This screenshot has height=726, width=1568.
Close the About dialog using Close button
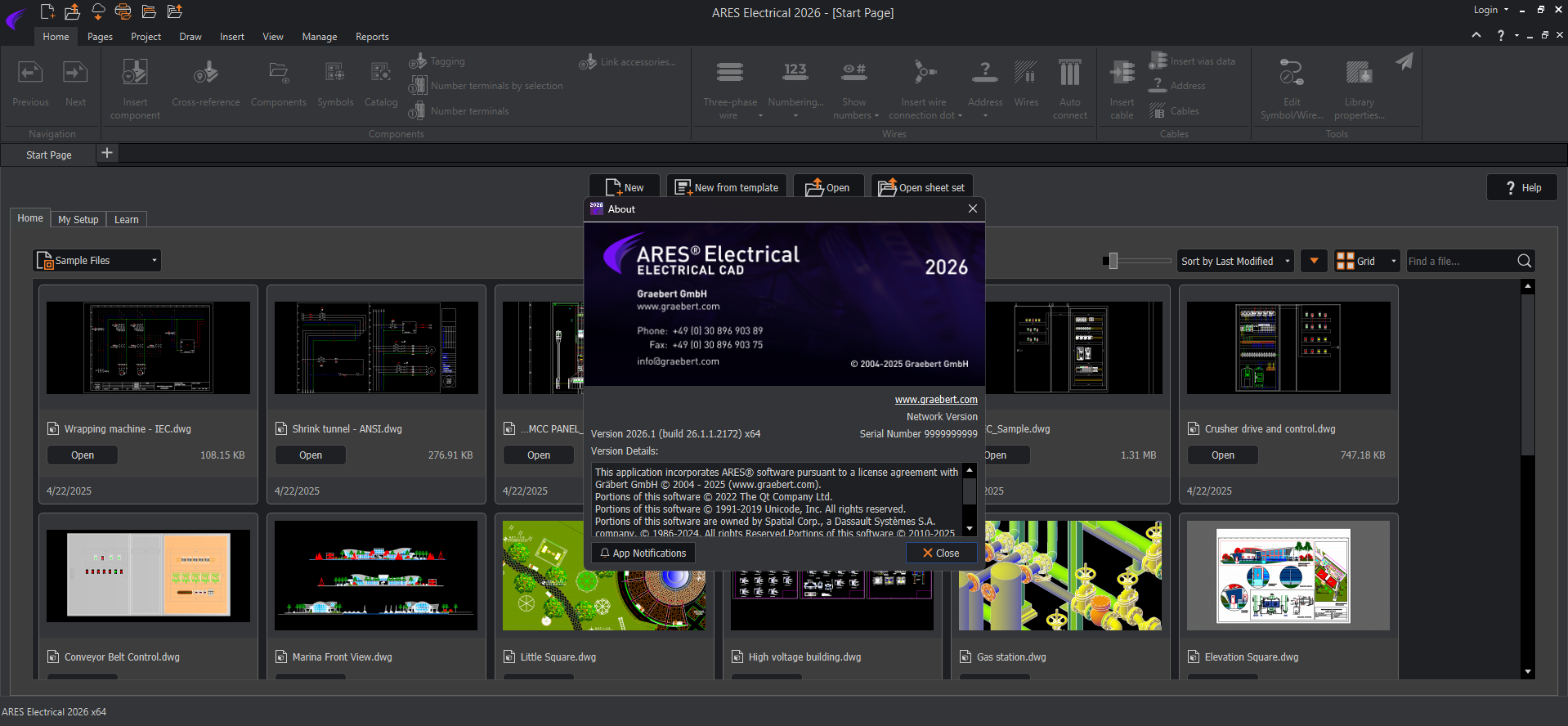coord(941,553)
